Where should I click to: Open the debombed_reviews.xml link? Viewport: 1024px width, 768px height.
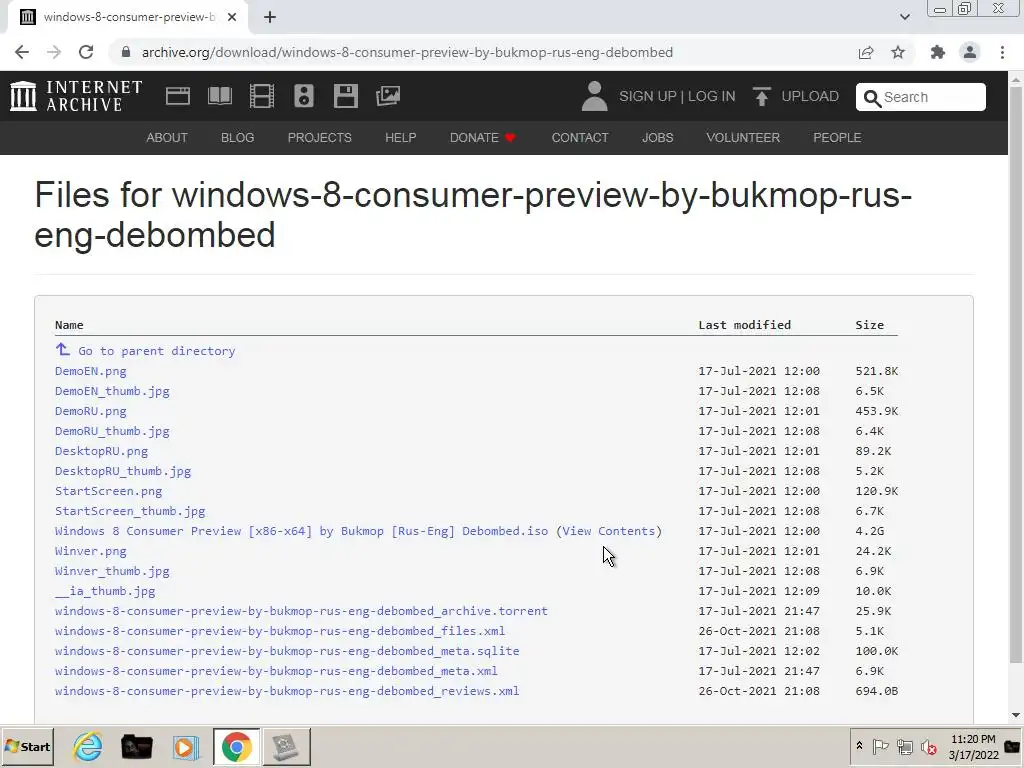coord(287,691)
